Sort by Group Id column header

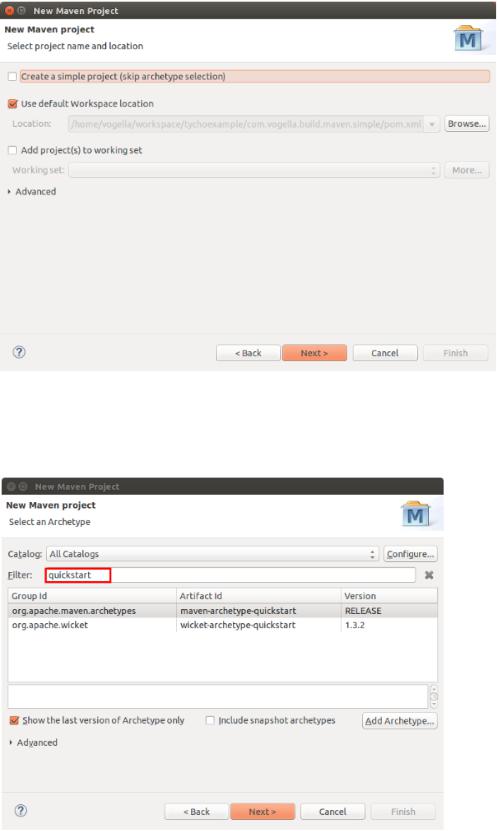pyautogui.click(x=92, y=596)
